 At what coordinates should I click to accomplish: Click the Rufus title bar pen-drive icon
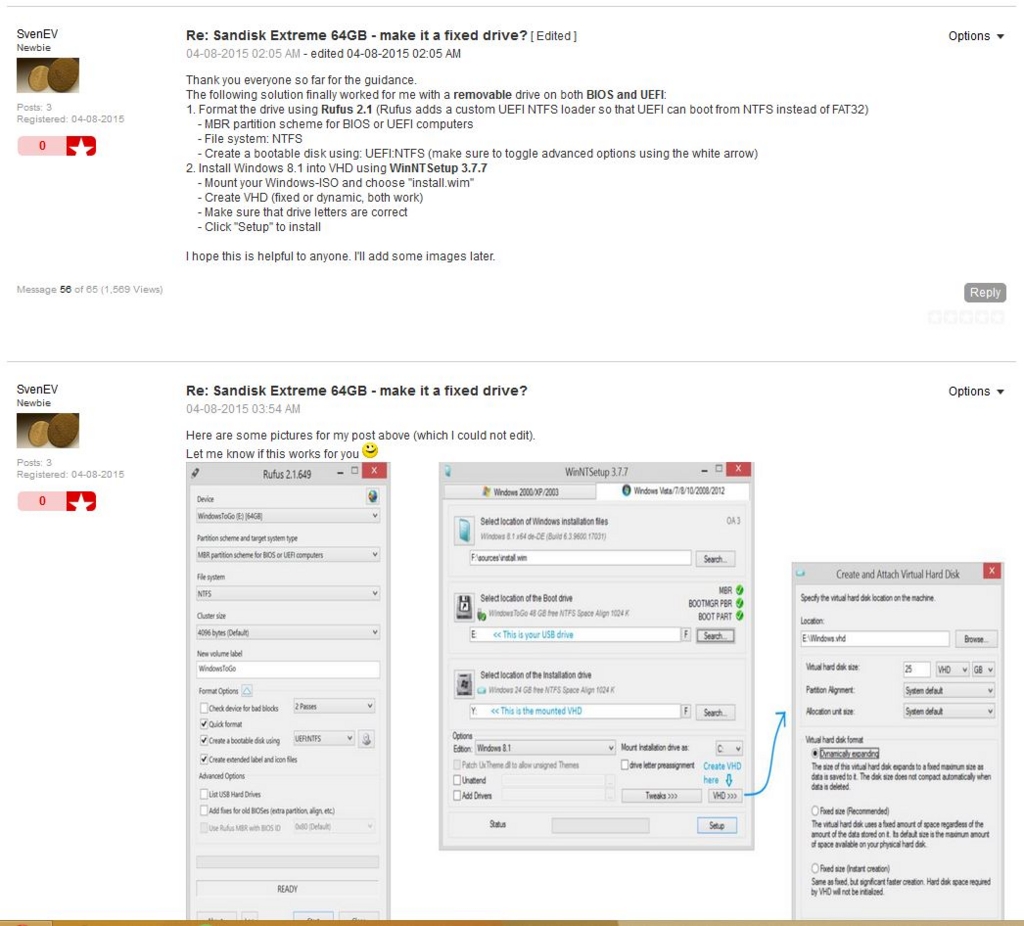tap(195, 473)
